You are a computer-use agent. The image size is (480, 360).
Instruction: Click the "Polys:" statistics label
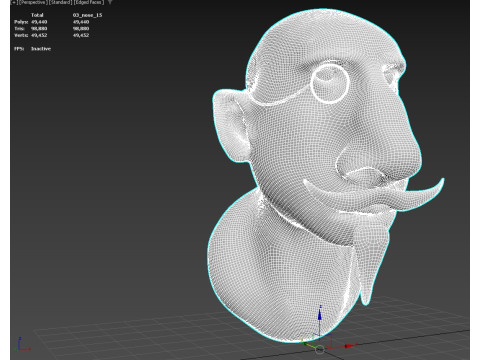coord(21,22)
